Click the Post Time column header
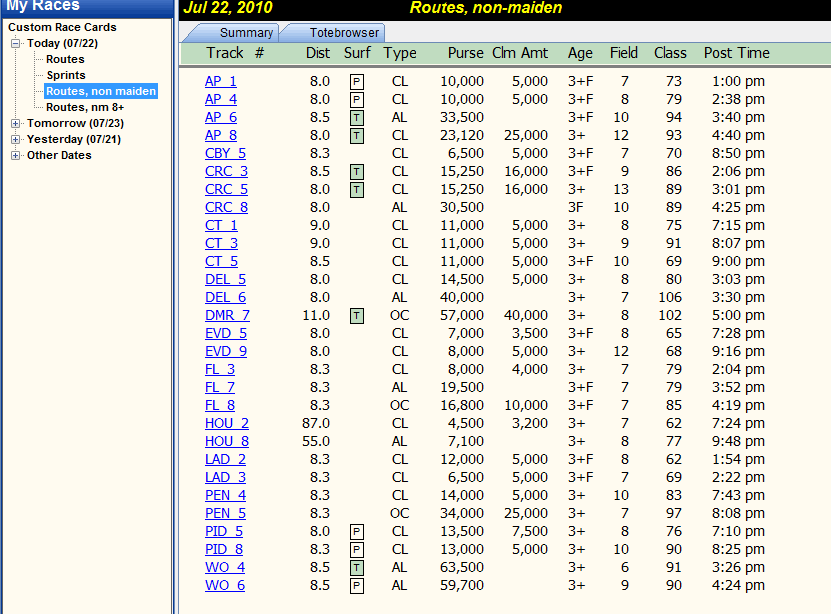Viewport: 831px width, 614px height. [737, 53]
